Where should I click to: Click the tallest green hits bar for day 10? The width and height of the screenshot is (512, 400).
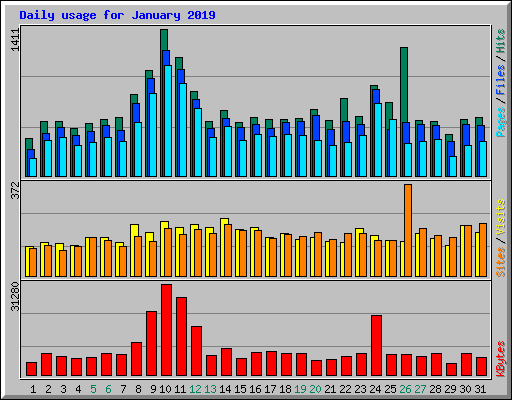pos(164,40)
